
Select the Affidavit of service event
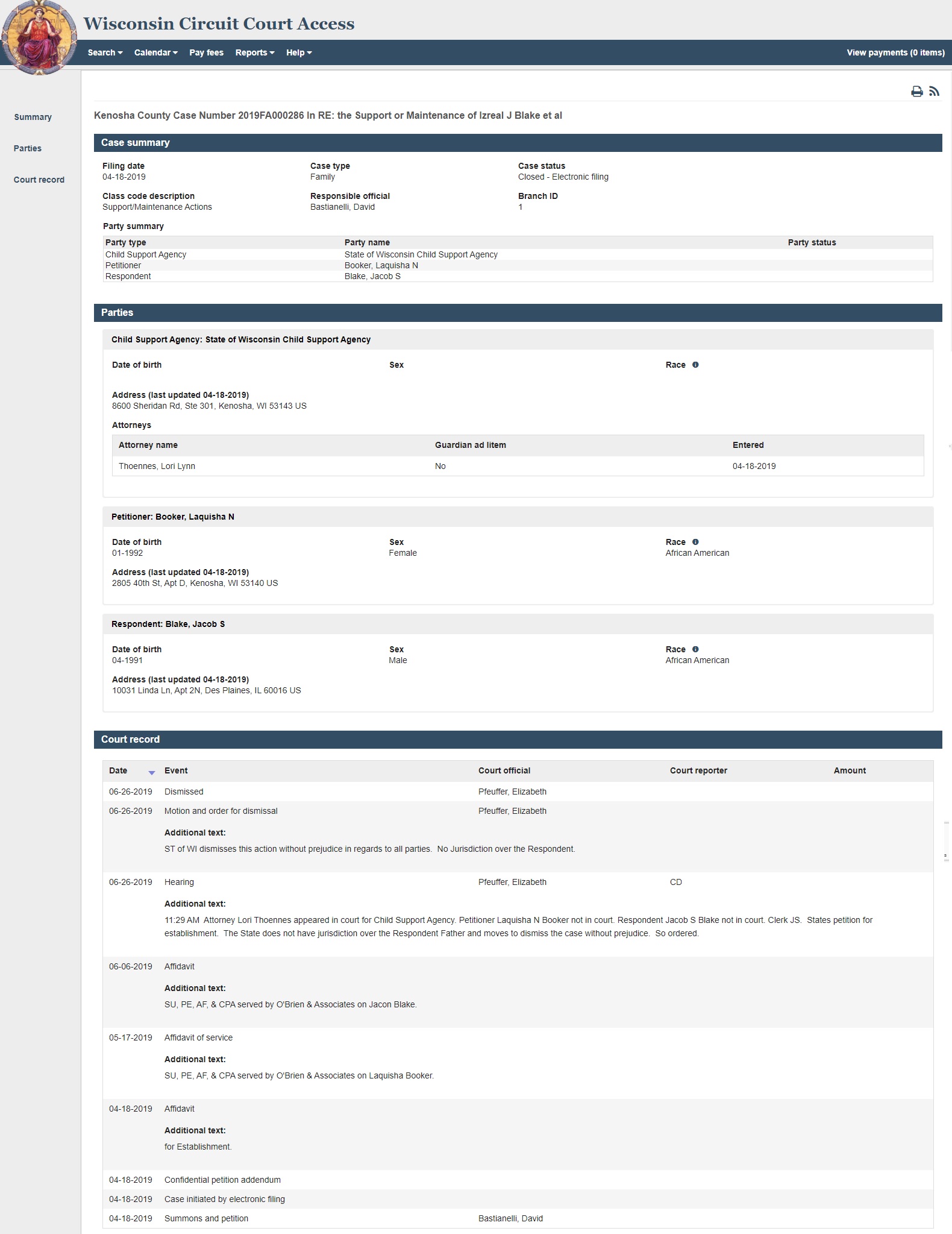(x=518, y=1063)
